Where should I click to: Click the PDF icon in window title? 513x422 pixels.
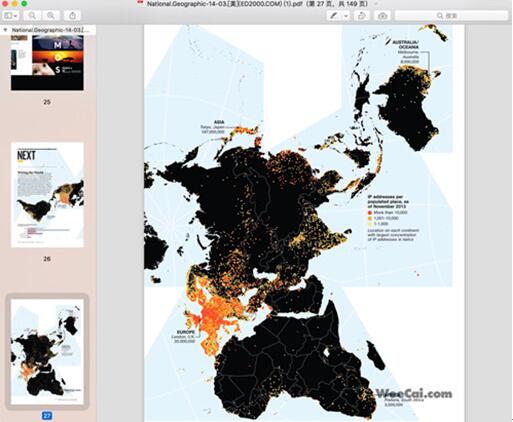pyautogui.click(x=141, y=4)
